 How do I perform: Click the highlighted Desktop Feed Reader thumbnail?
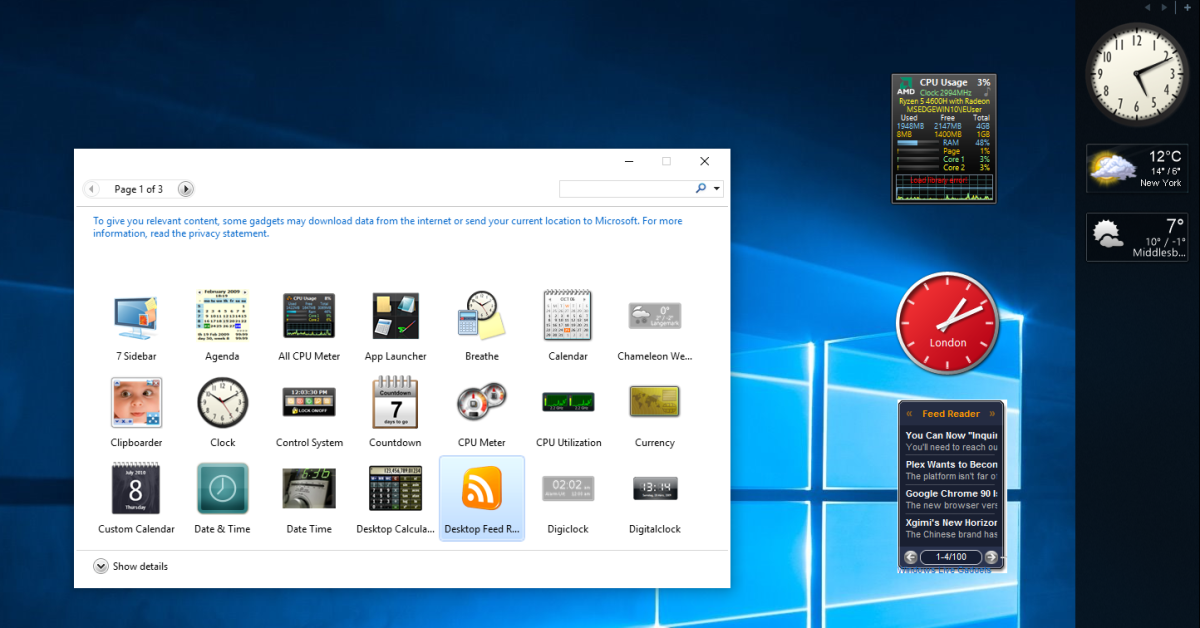[481, 488]
